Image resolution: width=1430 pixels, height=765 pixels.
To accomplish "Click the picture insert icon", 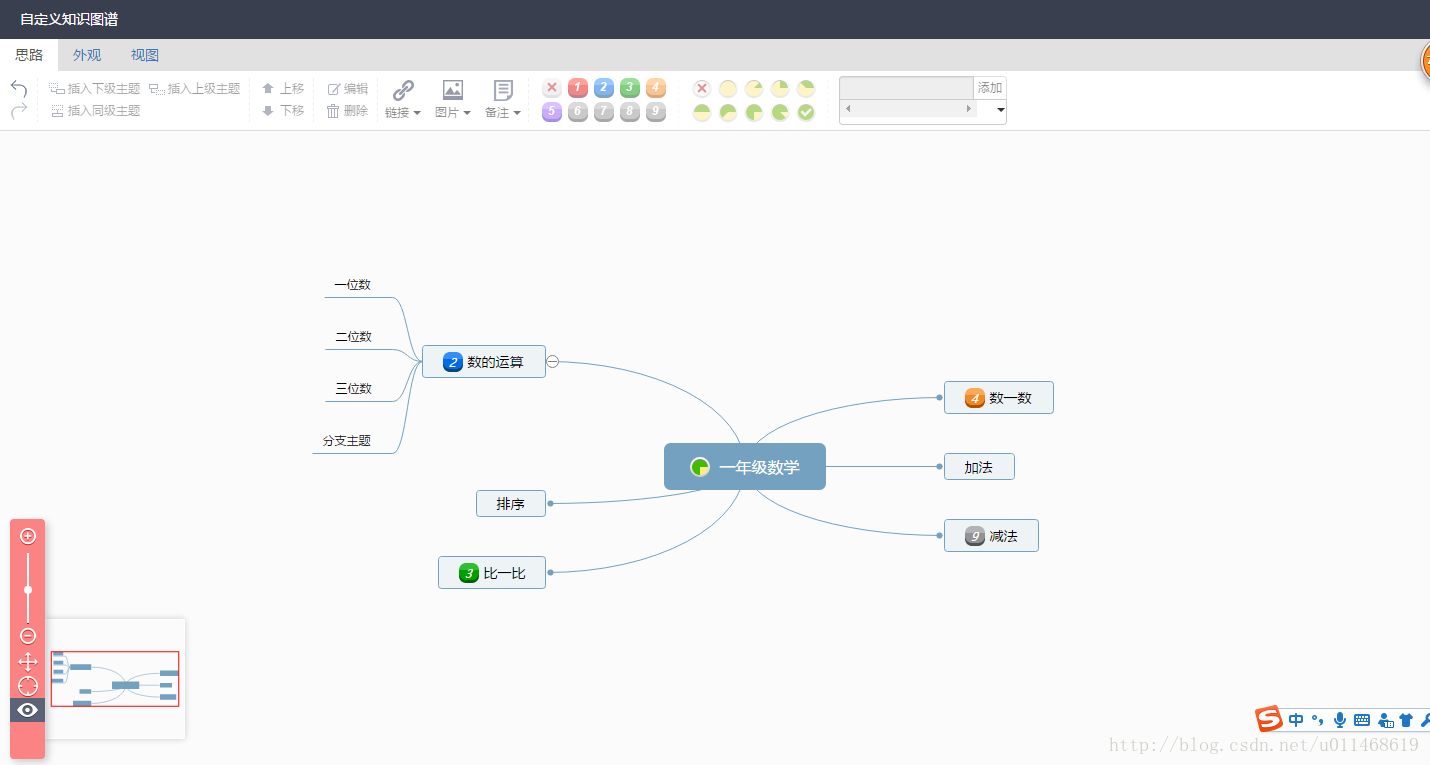I will [453, 90].
